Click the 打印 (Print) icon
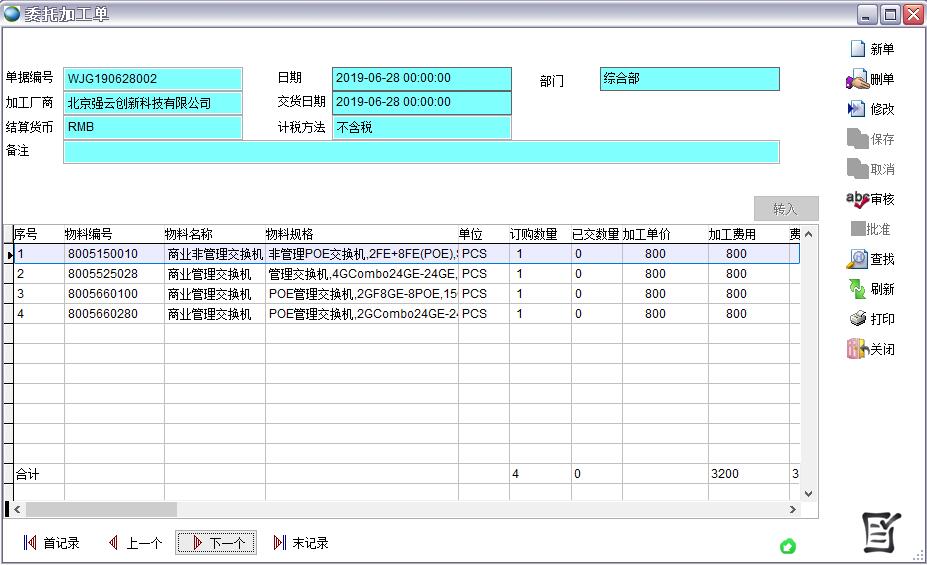The width and height of the screenshot is (927, 565). pos(857,319)
